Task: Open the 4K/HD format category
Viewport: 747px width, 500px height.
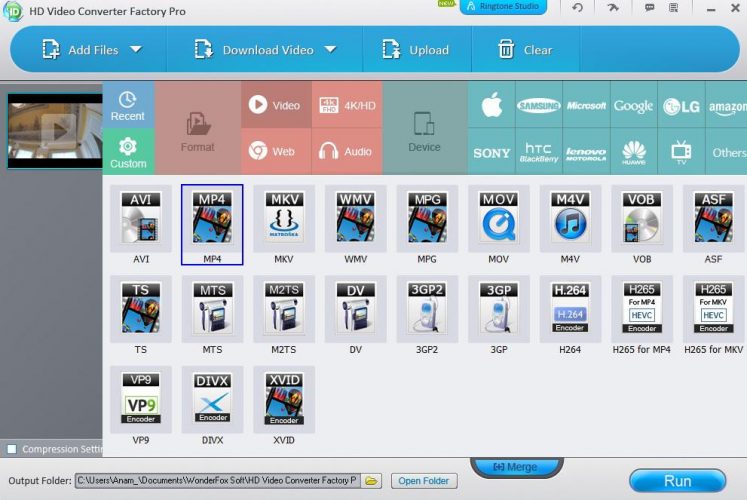Action: [347, 105]
